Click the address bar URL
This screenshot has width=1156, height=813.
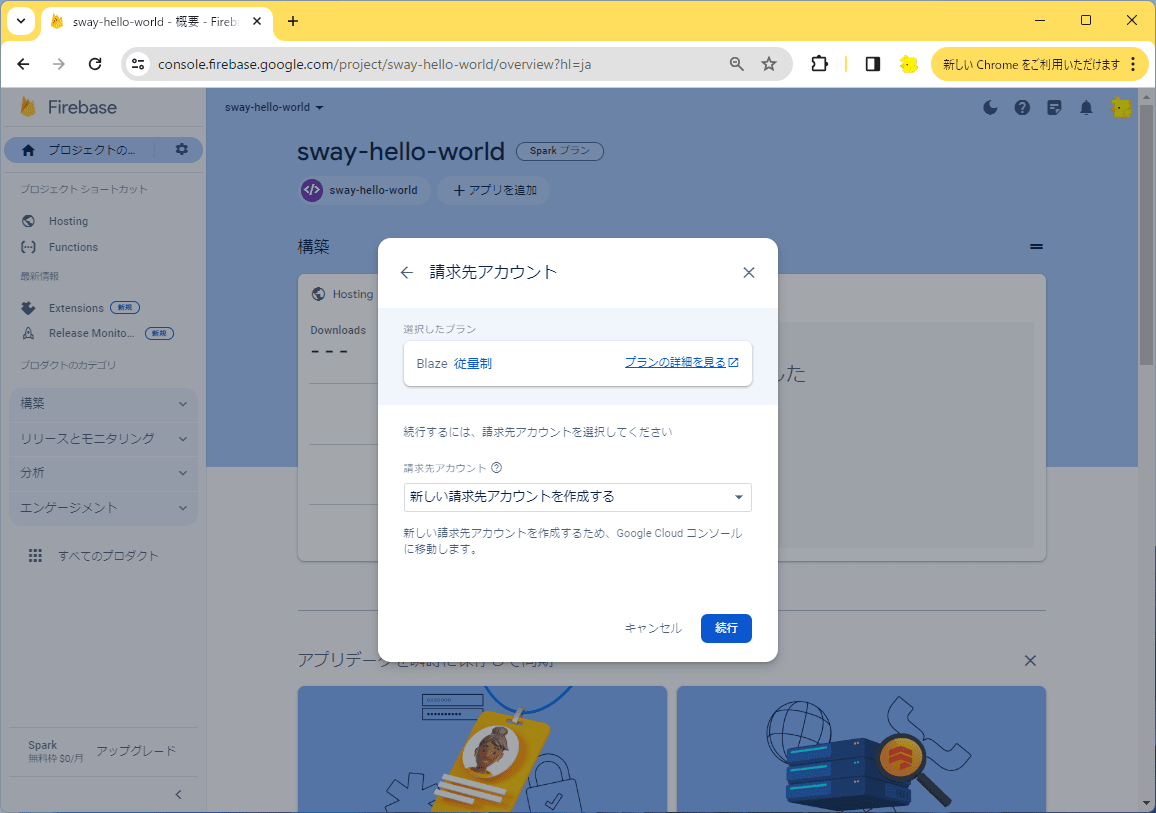375,64
